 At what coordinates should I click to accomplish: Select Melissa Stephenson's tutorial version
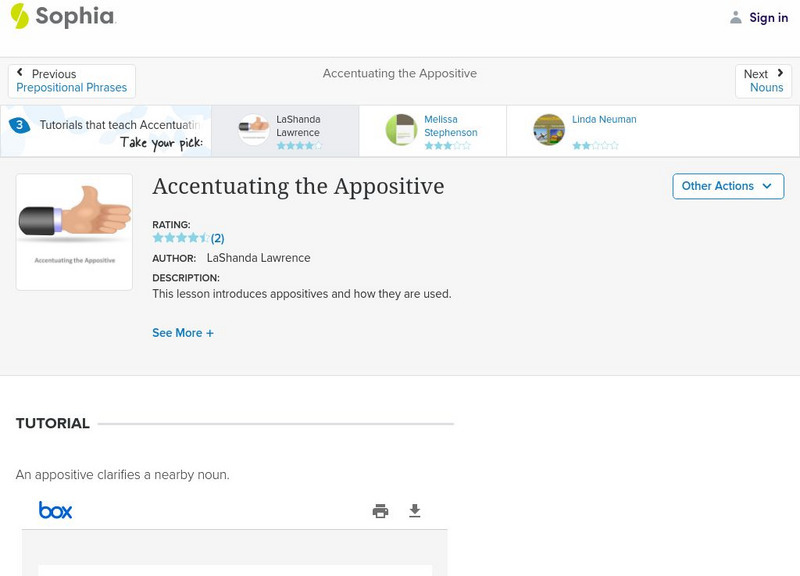[x=432, y=130]
